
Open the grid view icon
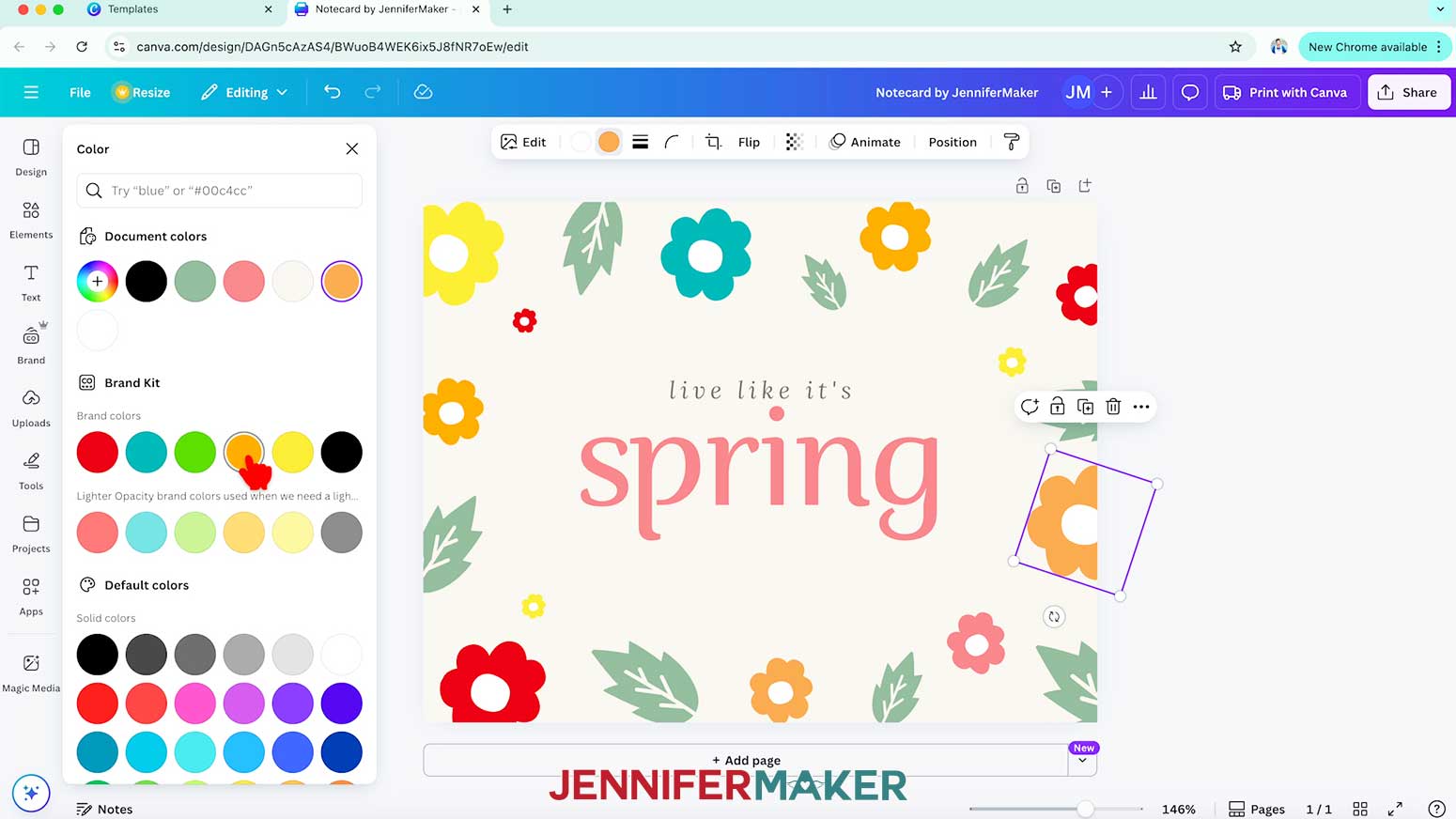click(x=1359, y=809)
